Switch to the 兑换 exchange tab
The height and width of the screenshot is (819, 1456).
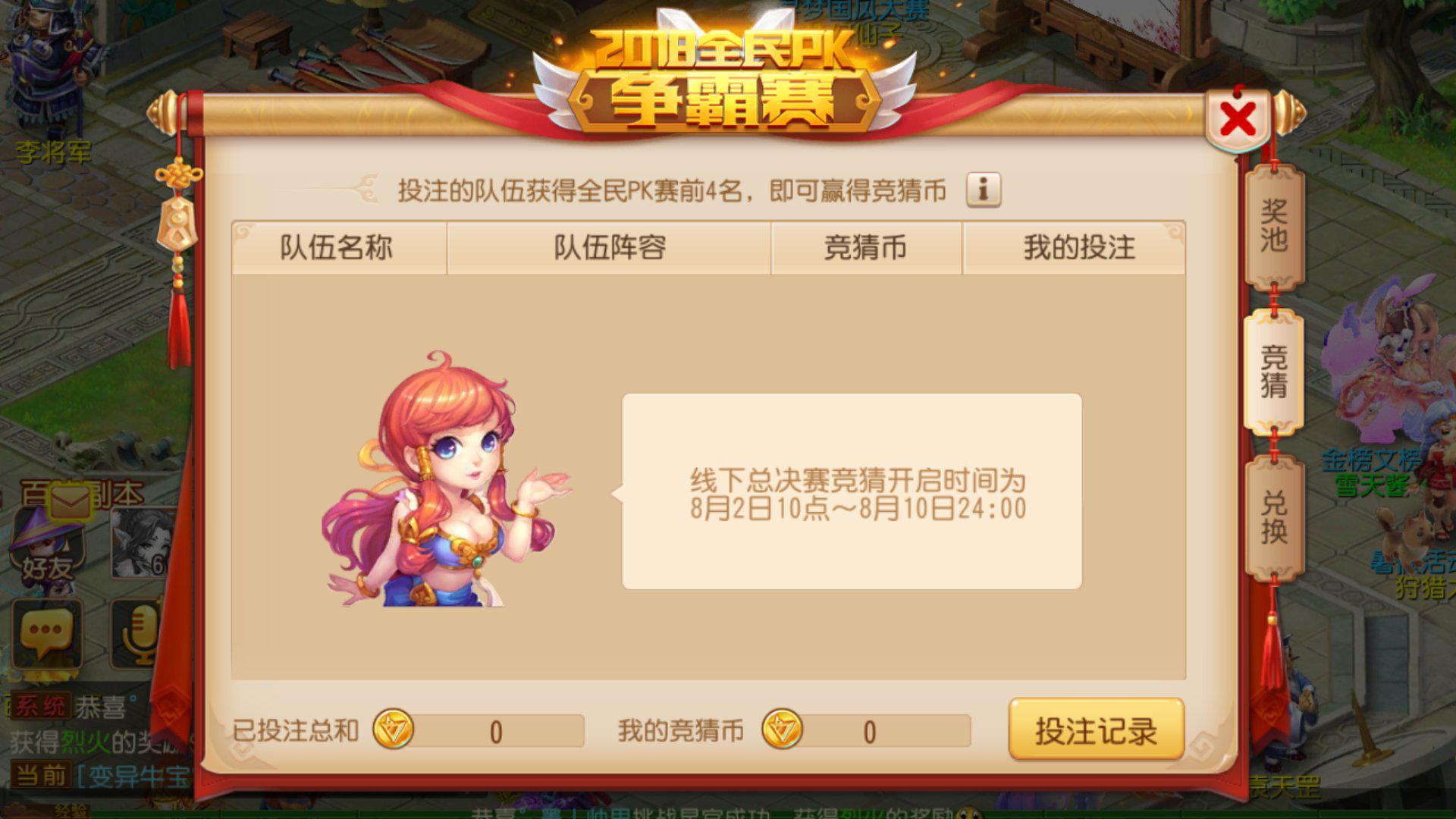(1274, 519)
